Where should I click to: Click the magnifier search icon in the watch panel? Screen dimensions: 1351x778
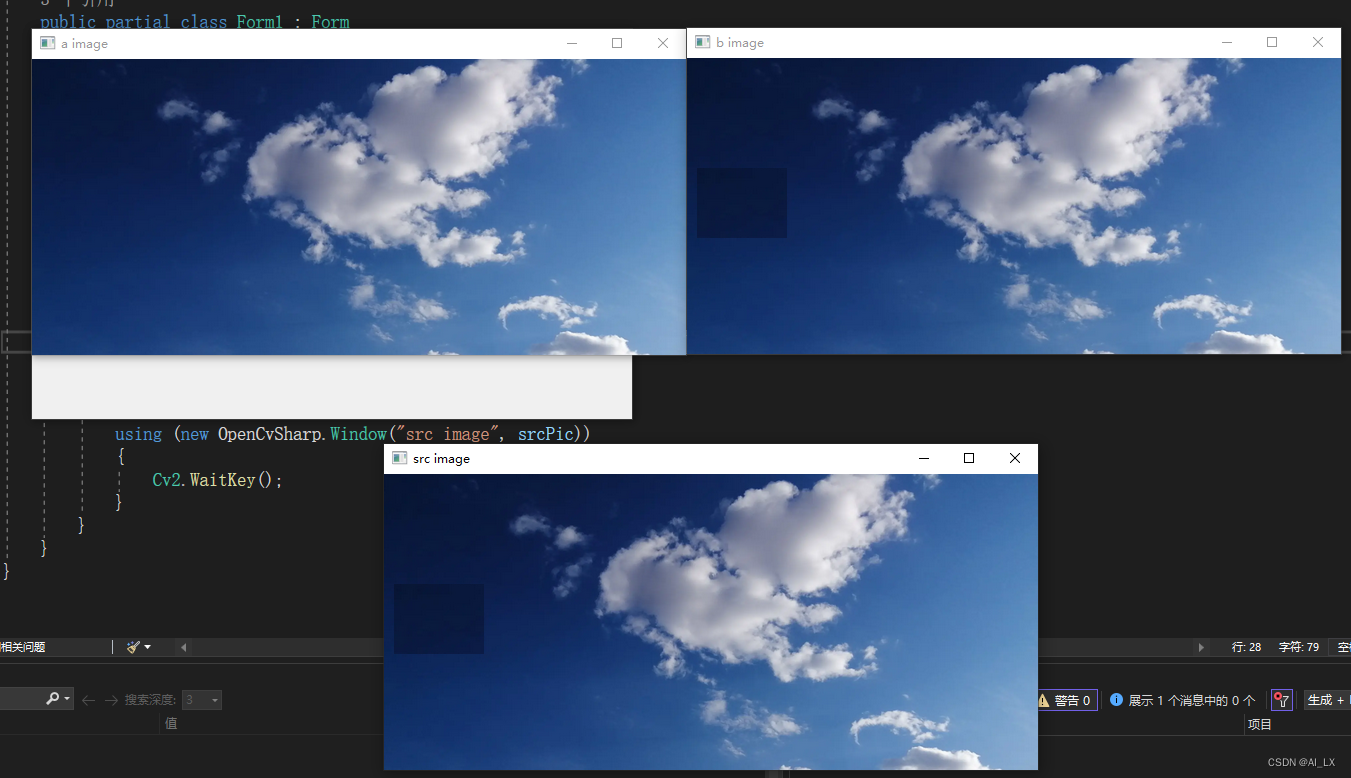tap(53, 699)
